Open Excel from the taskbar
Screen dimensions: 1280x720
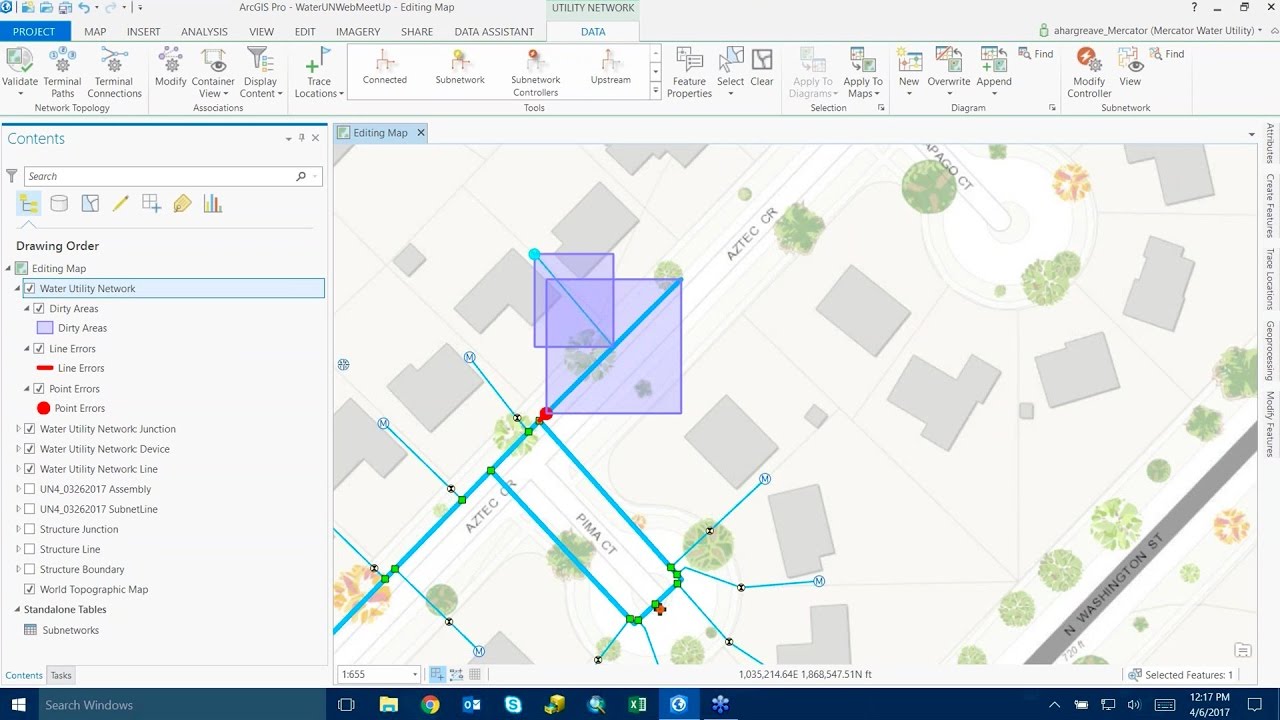point(637,705)
